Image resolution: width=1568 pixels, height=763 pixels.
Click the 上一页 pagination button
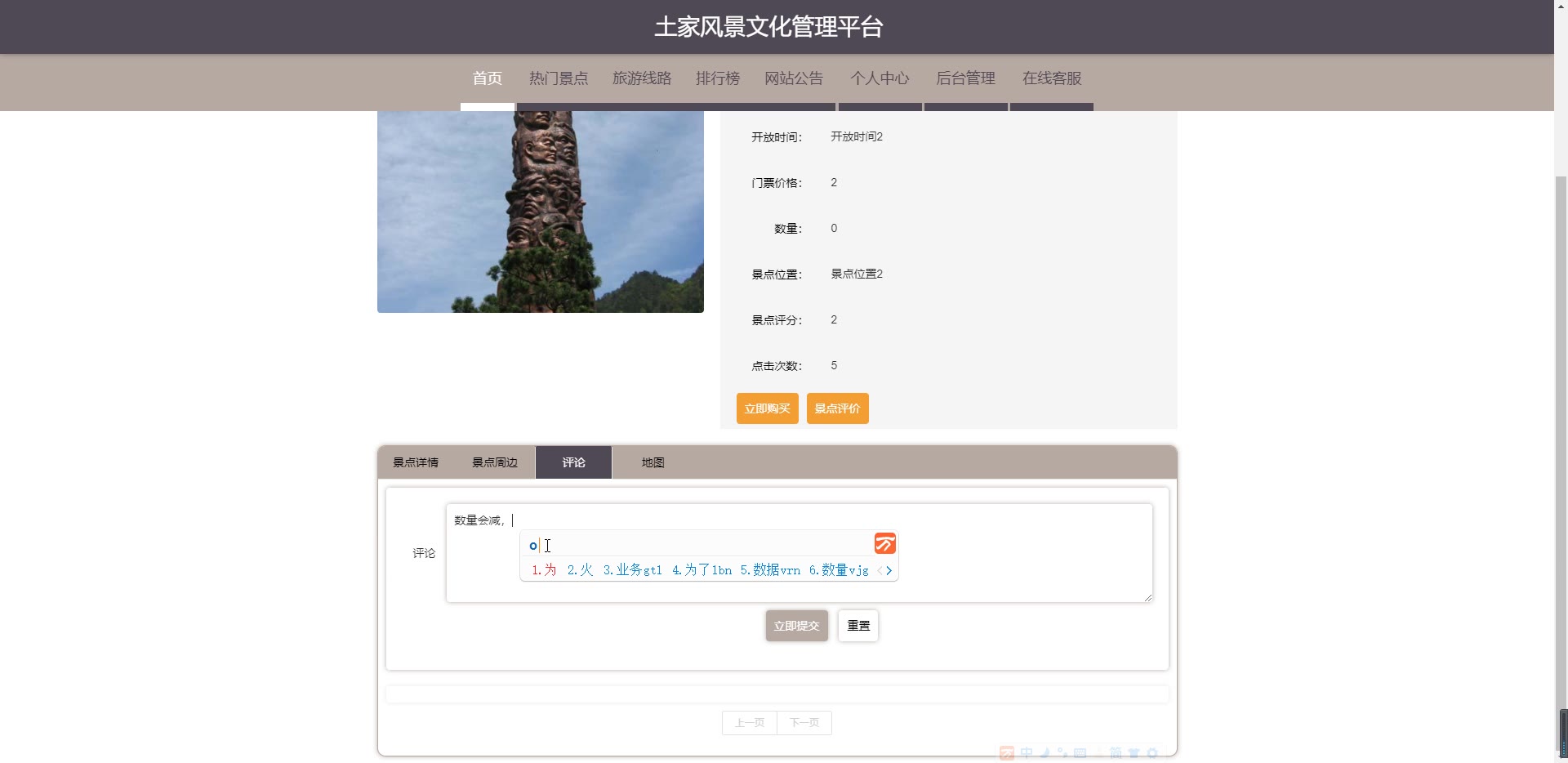point(750,723)
